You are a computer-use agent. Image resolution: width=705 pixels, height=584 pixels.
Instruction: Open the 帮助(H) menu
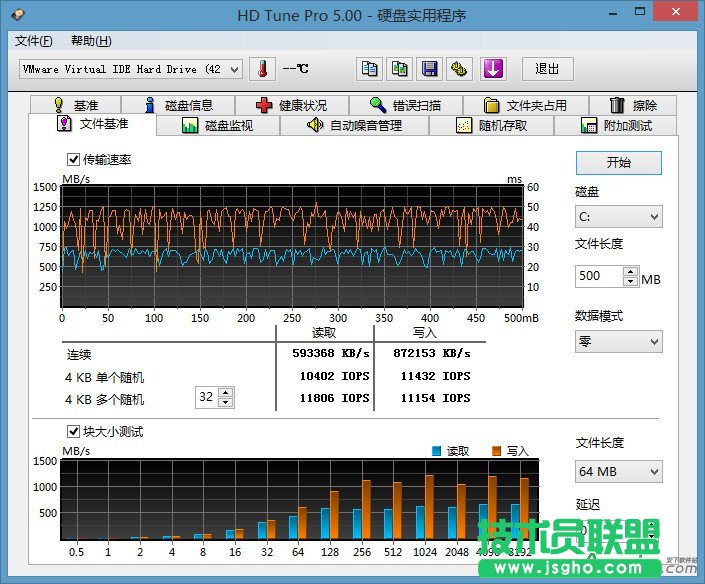(x=91, y=41)
